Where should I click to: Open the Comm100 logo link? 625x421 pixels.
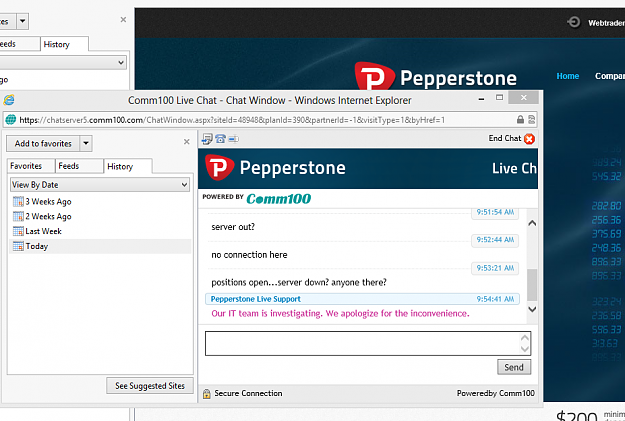(x=278, y=199)
